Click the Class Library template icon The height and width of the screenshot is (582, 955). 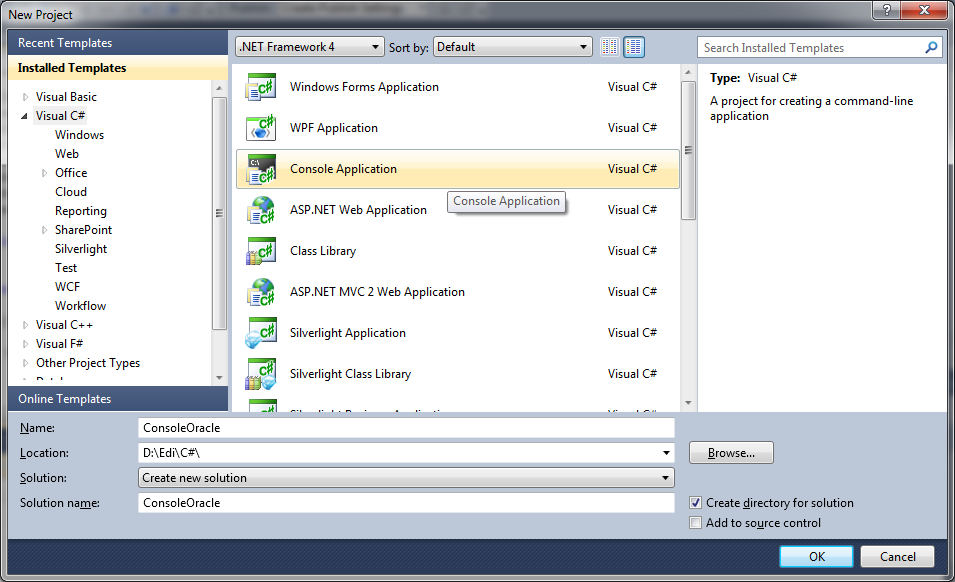(x=261, y=251)
